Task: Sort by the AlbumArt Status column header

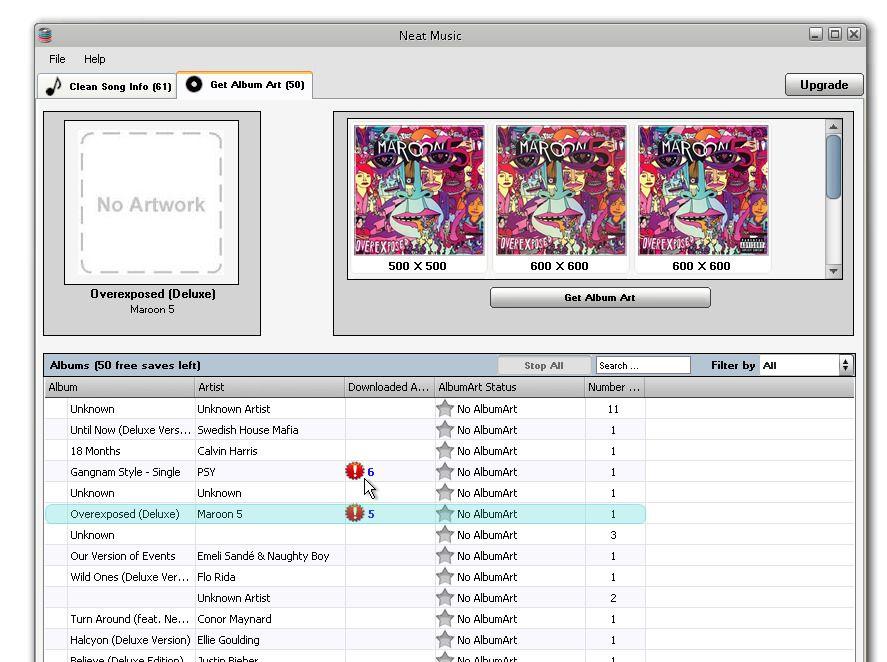Action: [x=510, y=387]
